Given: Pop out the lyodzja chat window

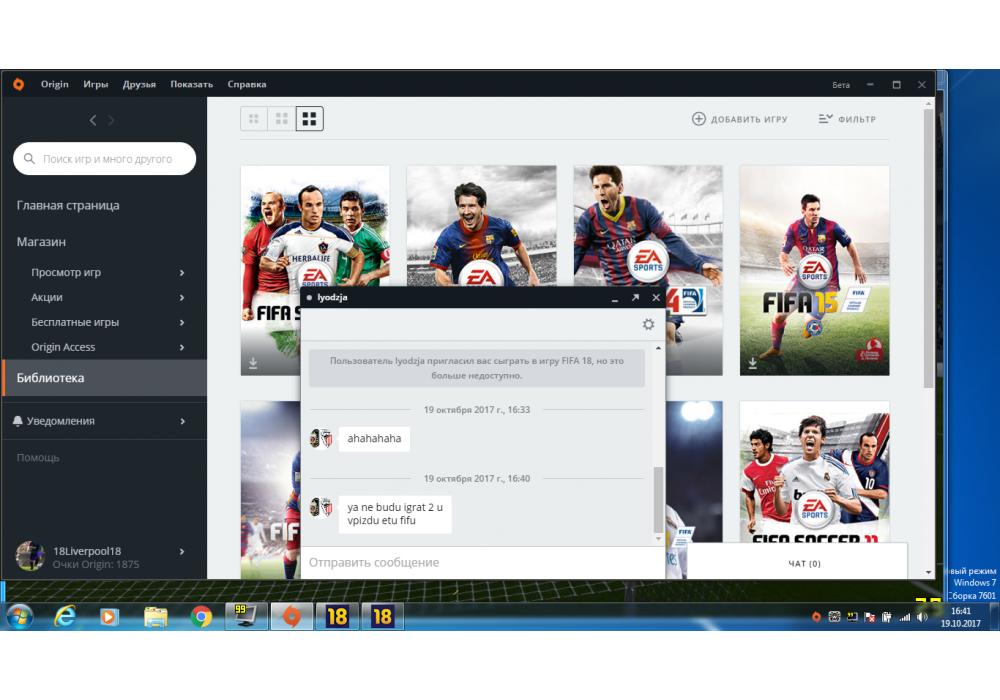Looking at the screenshot, I should point(634,298).
